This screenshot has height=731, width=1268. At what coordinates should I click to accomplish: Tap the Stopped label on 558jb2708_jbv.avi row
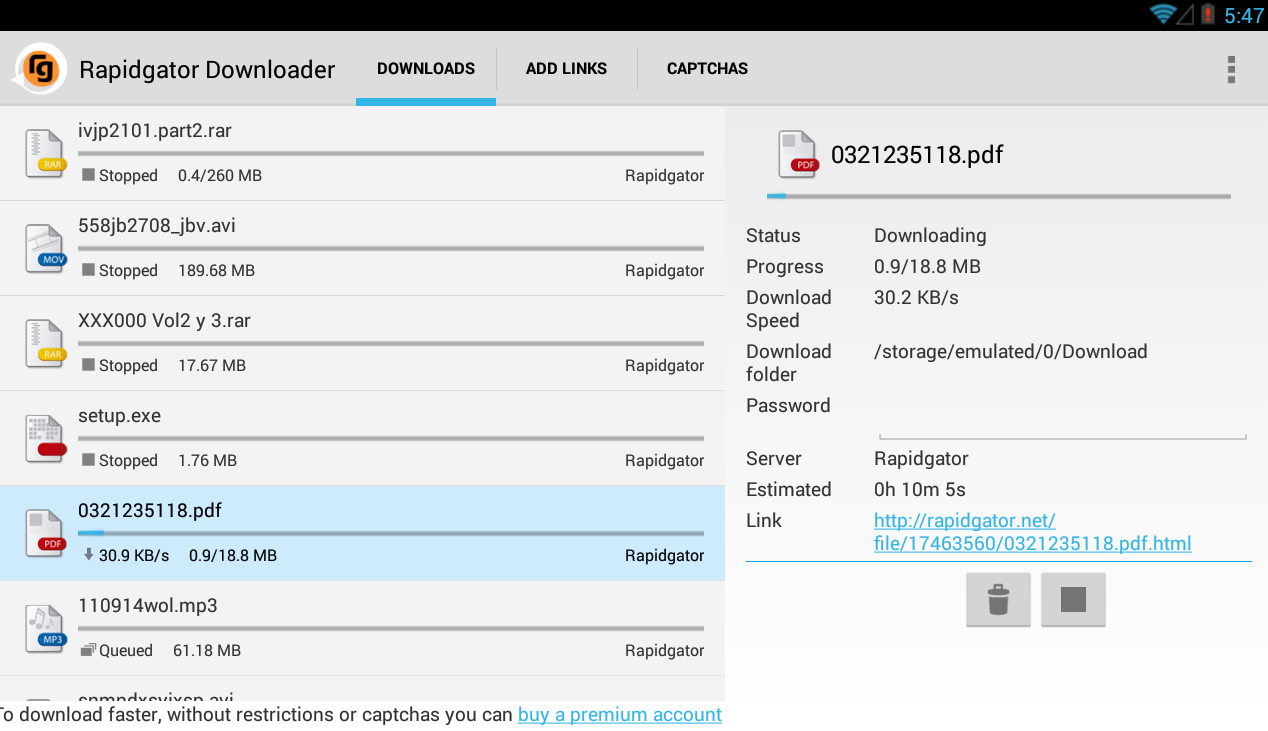pyautogui.click(x=128, y=271)
